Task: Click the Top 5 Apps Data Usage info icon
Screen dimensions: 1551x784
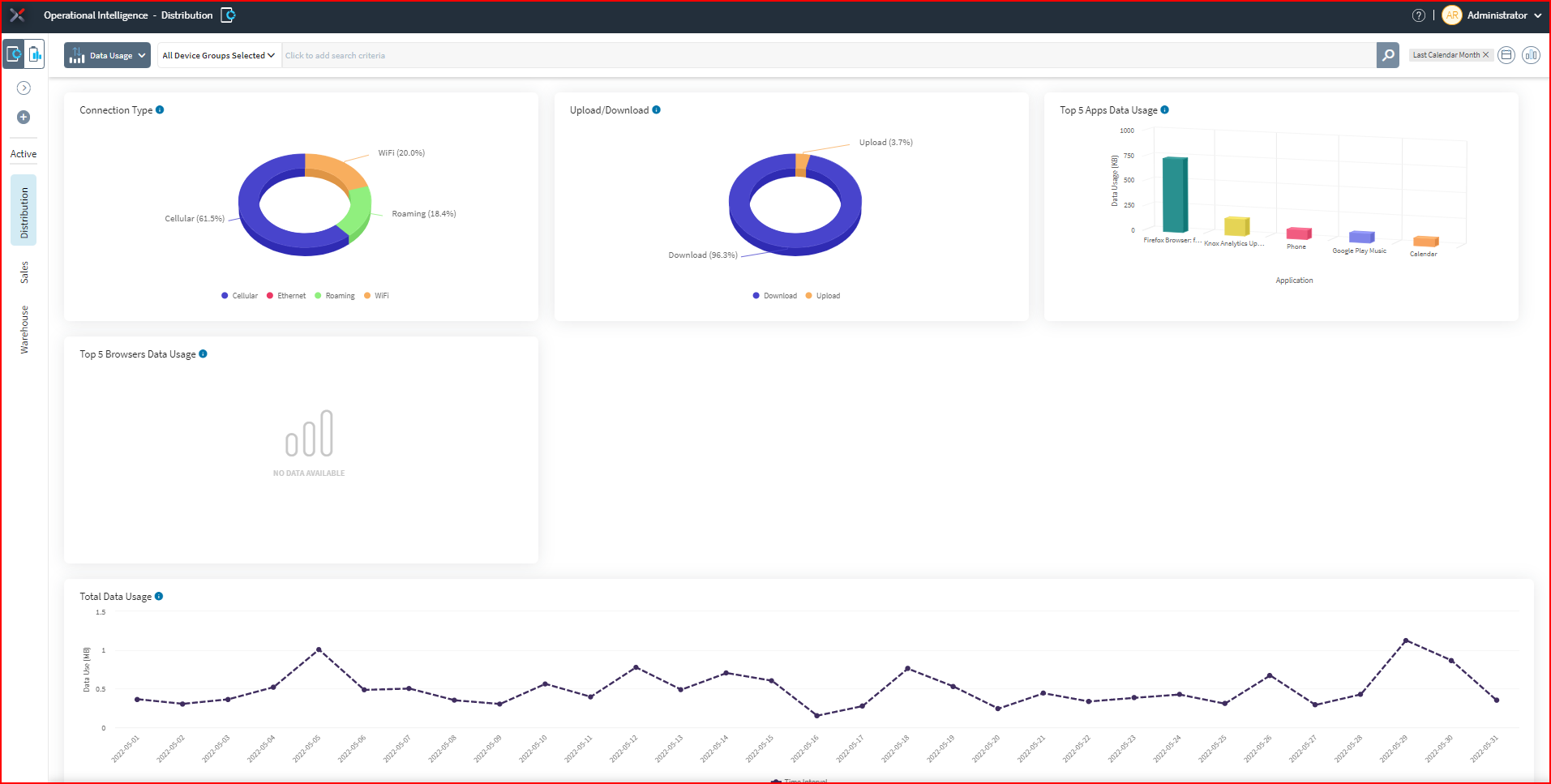Action: pos(1164,109)
